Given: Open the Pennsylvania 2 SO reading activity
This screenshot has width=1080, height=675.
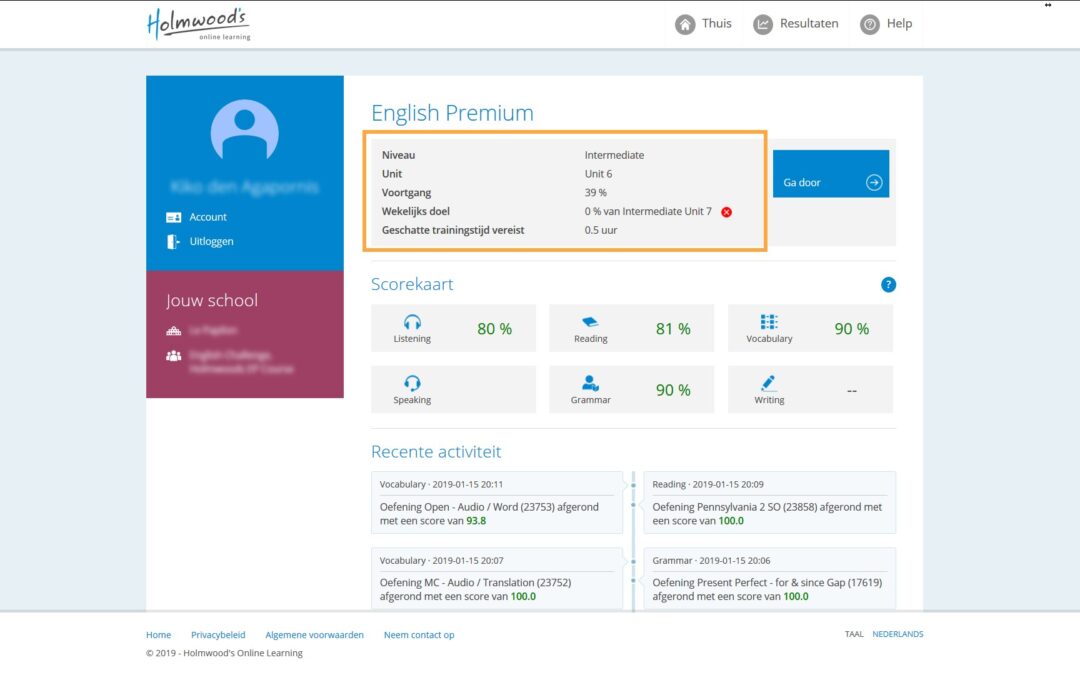Looking at the screenshot, I should click(769, 503).
